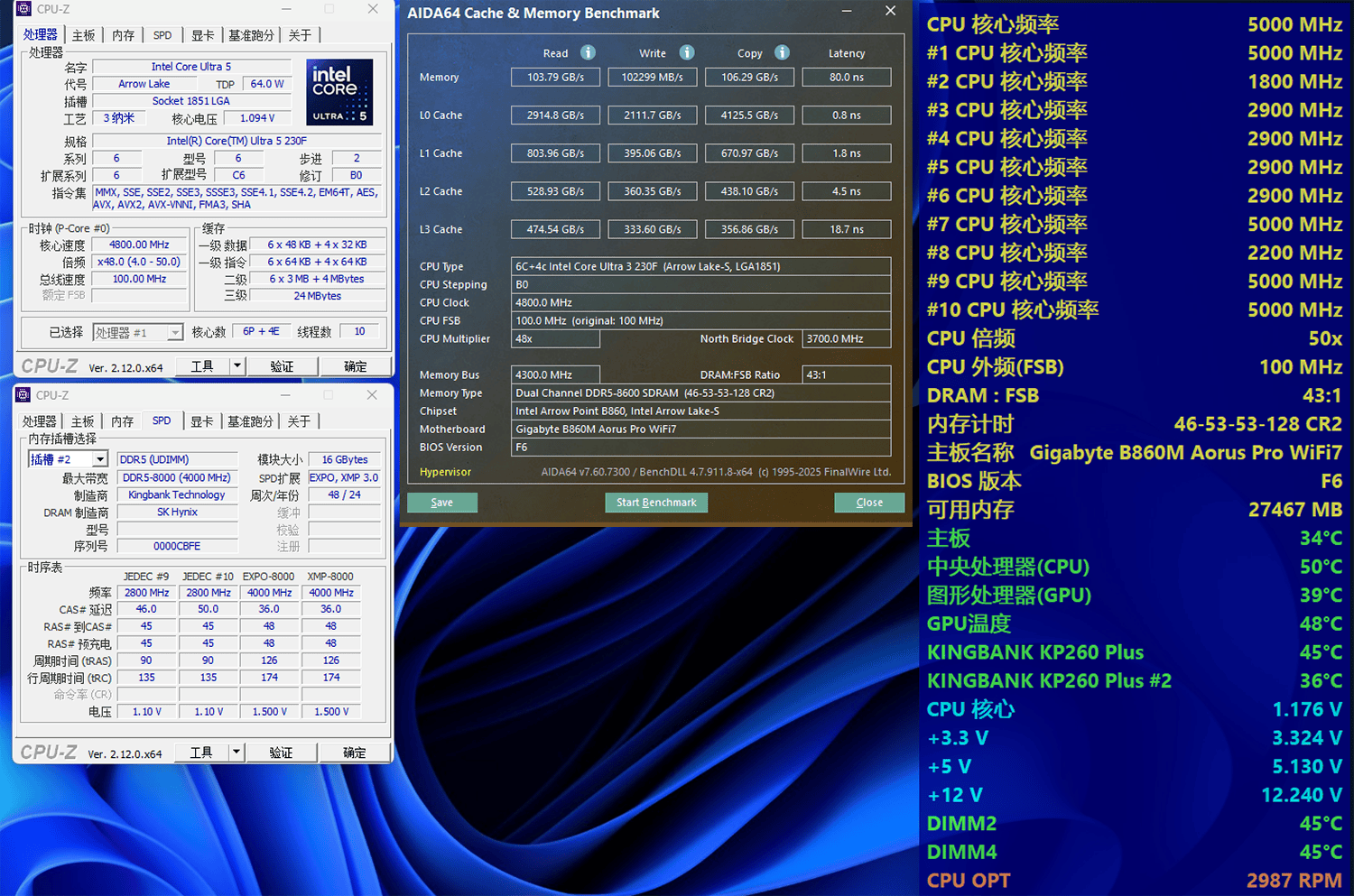Click Memory Latency value 80.0 ns
Screen dimensions: 1354x896
click(x=847, y=78)
